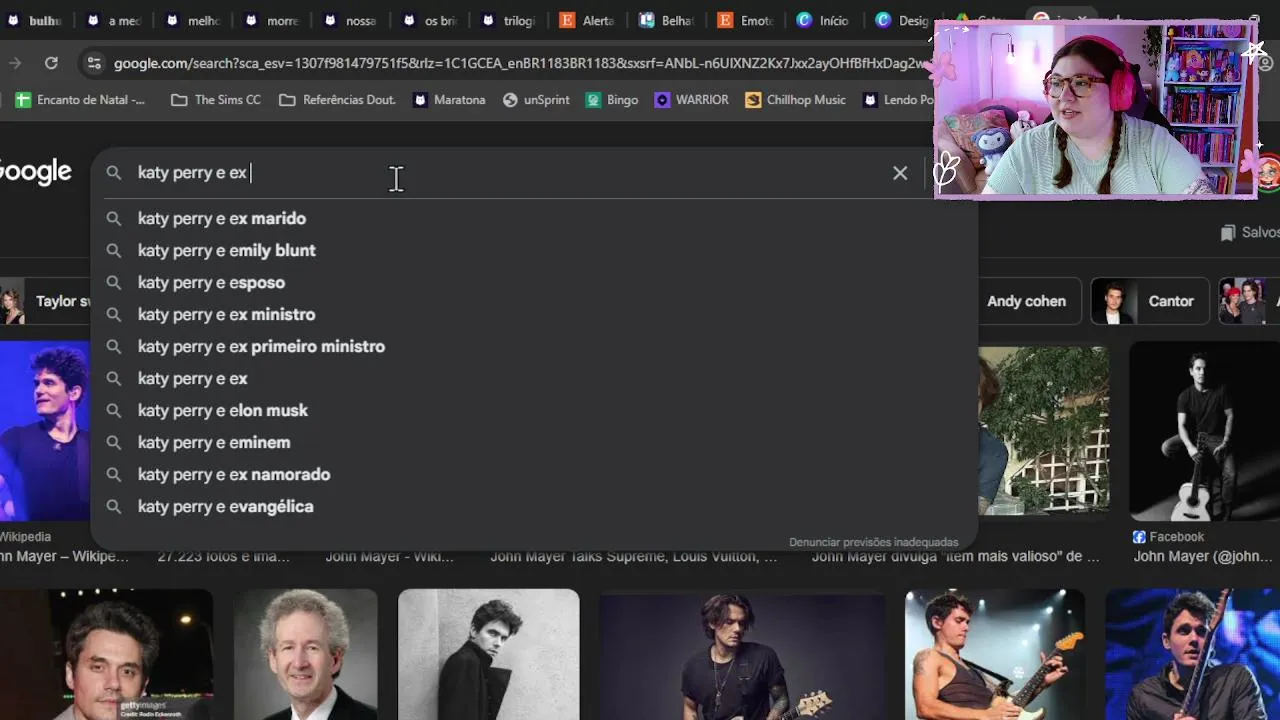
Task: Open the gray-haired man in suit image
Action: [x=305, y=654]
